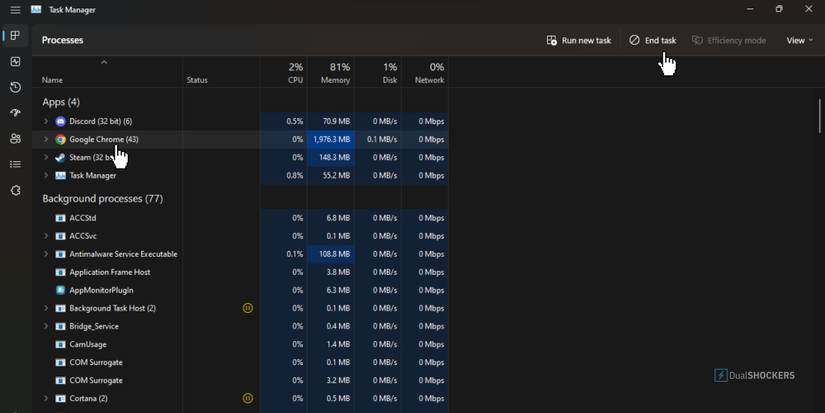Select the ACCStd process name
Screen dimensions: 825x413
point(83,218)
